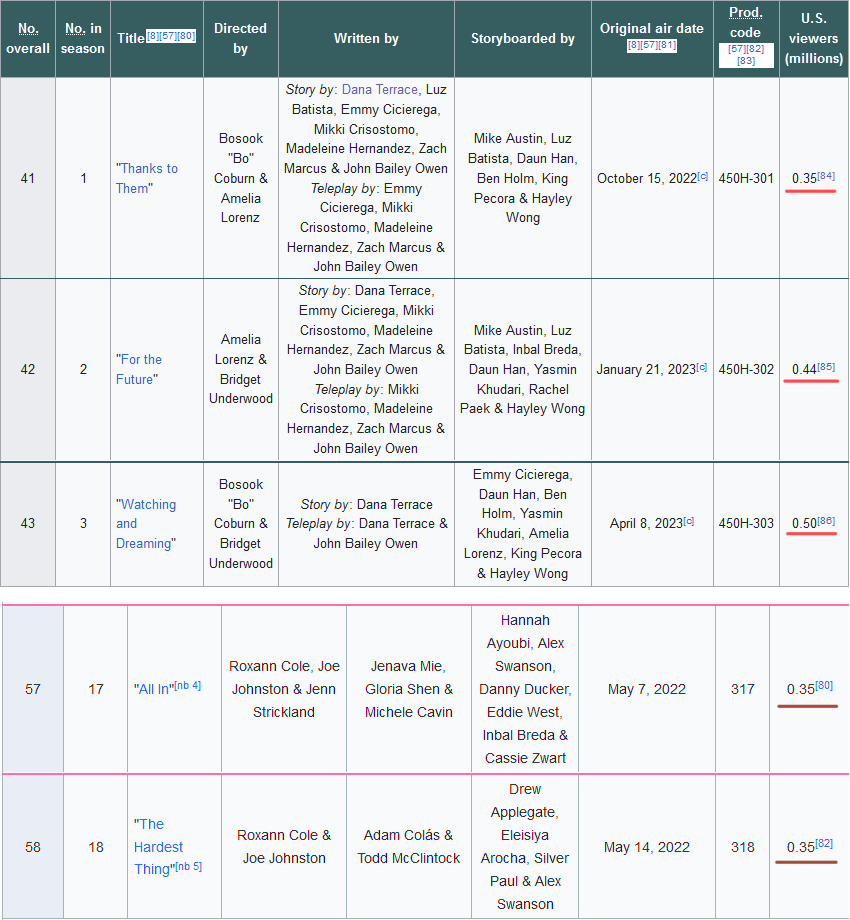Click the overall episode number 57 cell
The height and width of the screenshot is (920, 850).
(33, 689)
